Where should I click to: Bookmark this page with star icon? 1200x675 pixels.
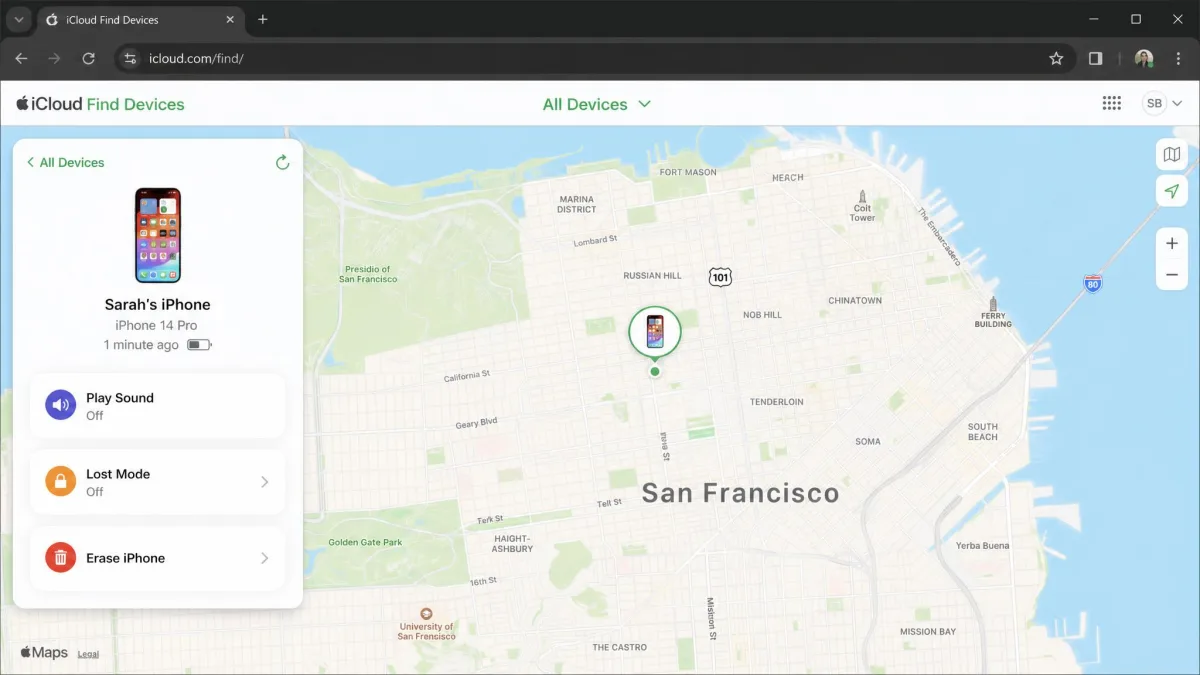1056,58
